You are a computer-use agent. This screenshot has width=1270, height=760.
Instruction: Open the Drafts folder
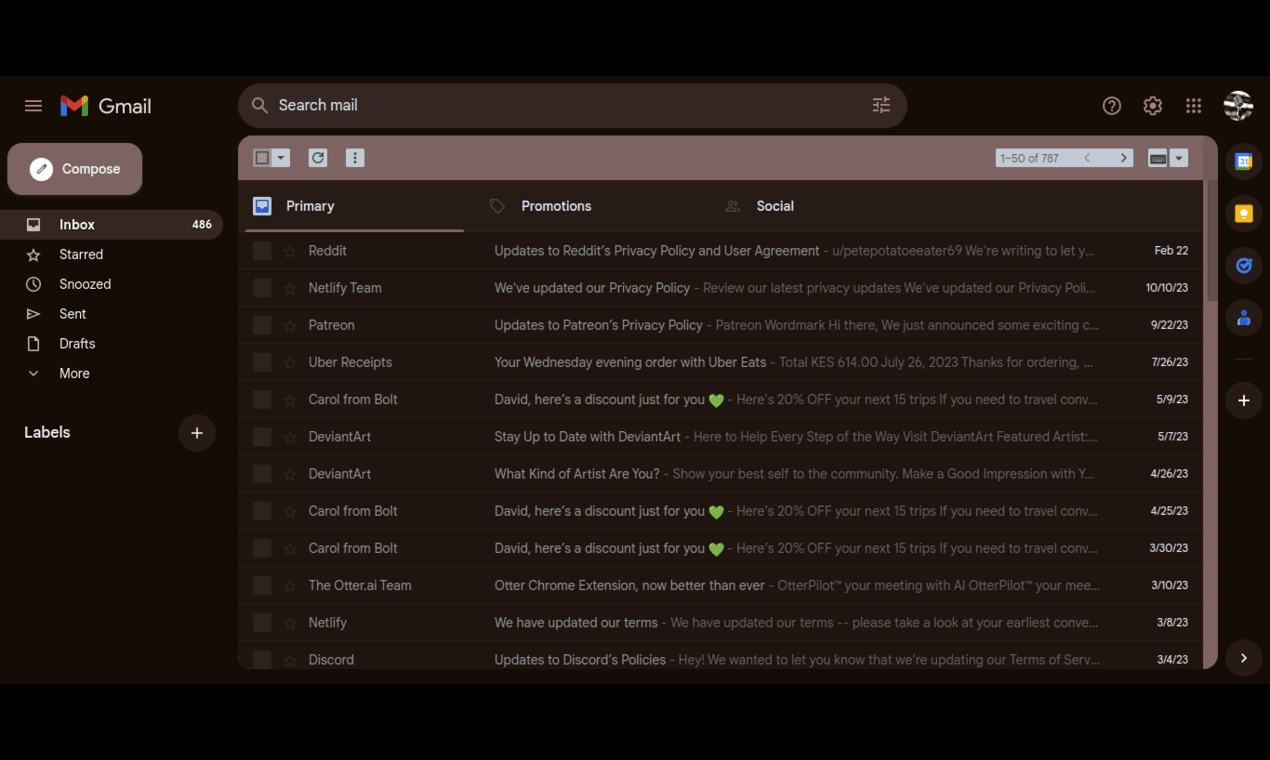112,343
